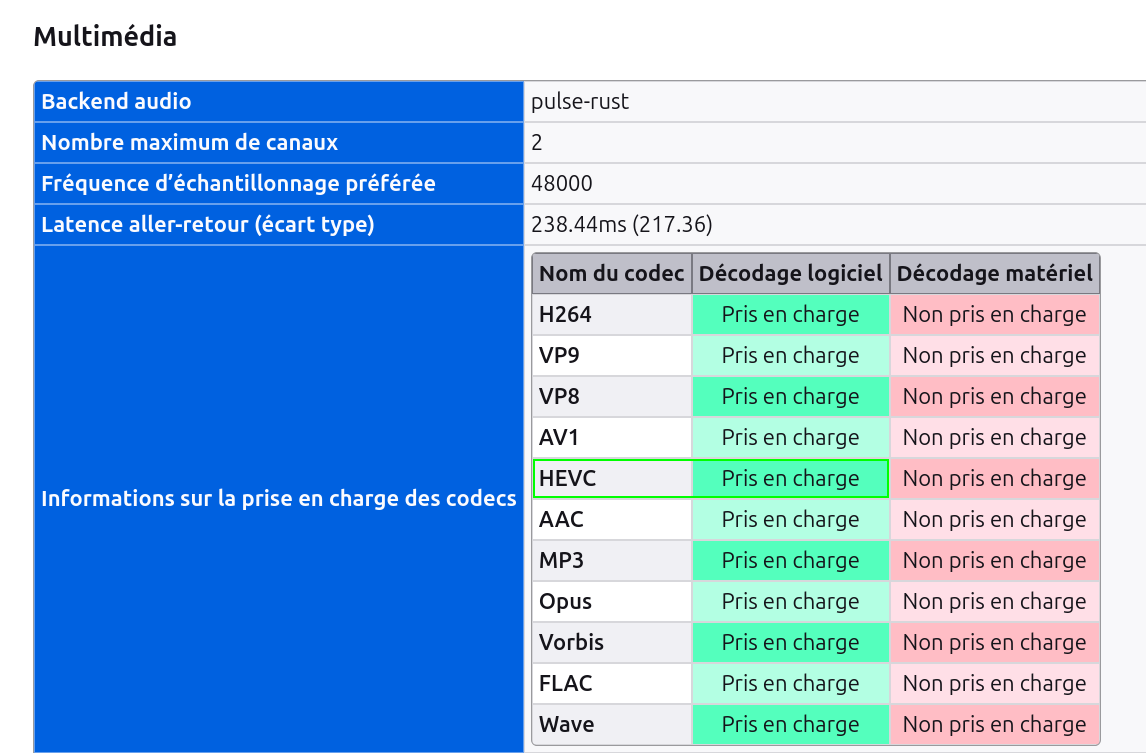The height and width of the screenshot is (753, 1146).
Task: Click AV1 hardware decoding cell
Action: tap(995, 437)
